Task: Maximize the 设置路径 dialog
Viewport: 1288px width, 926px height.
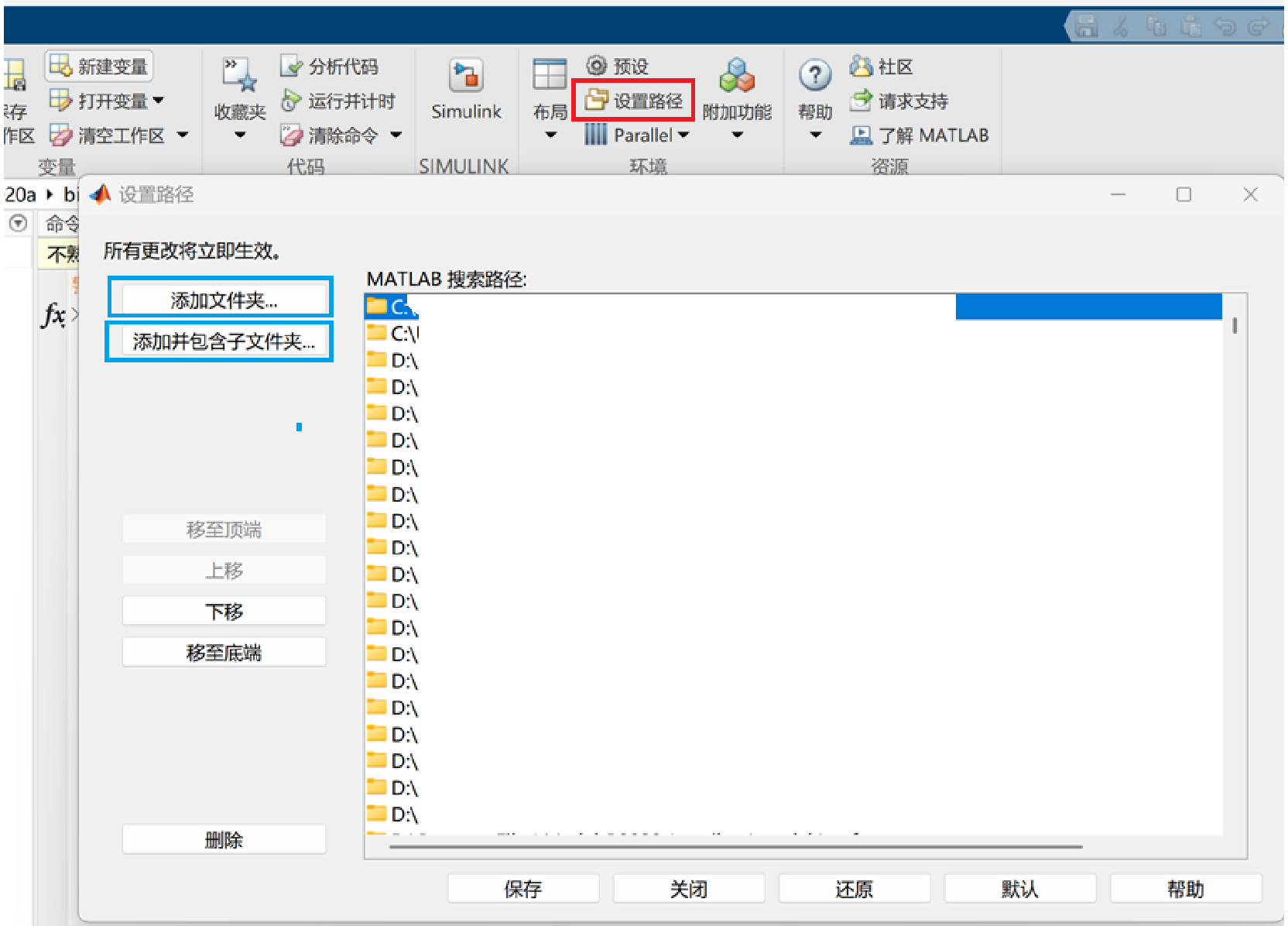Action: (x=1184, y=194)
